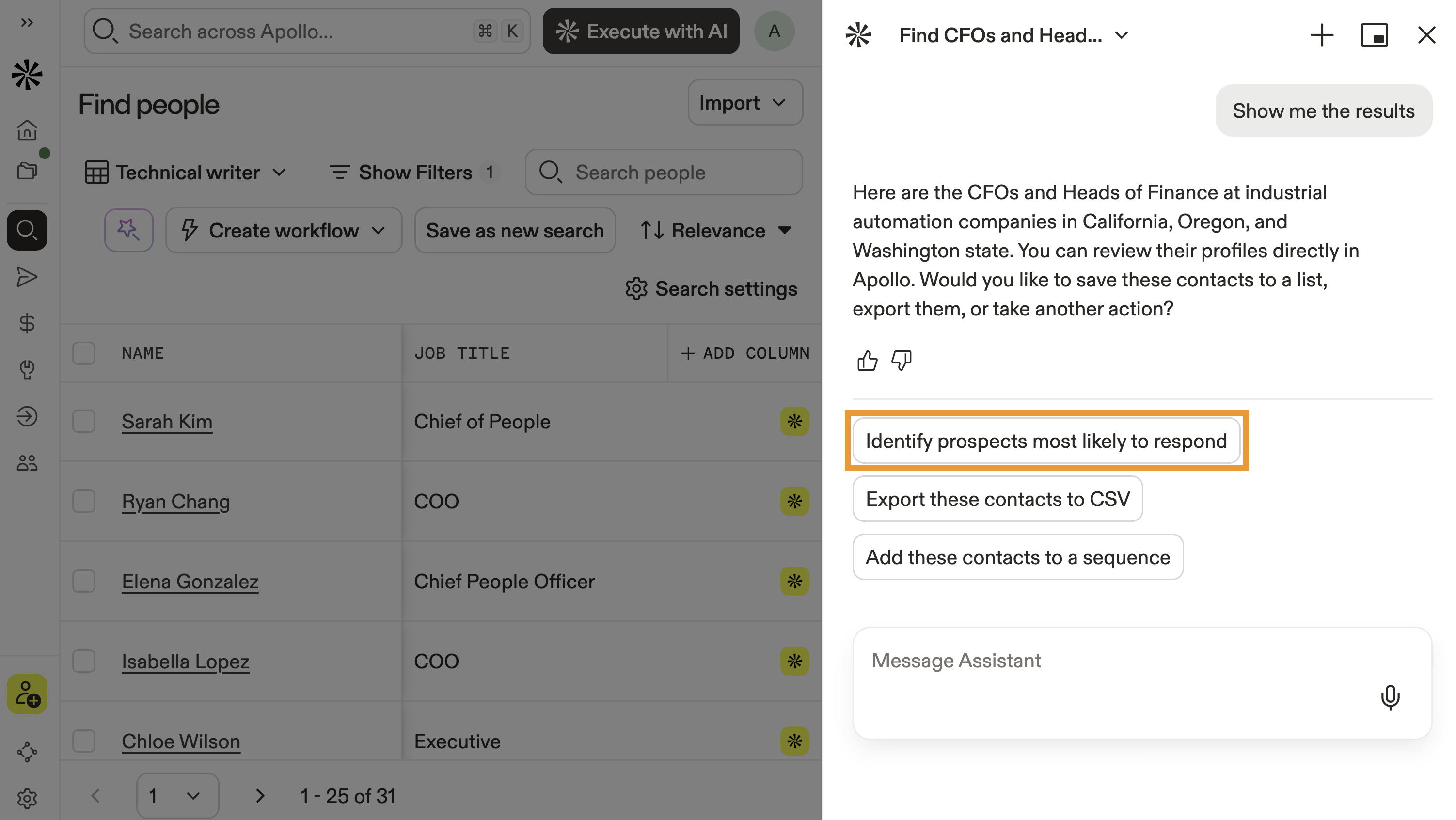Start a new chat with plus icon

[1321, 35]
